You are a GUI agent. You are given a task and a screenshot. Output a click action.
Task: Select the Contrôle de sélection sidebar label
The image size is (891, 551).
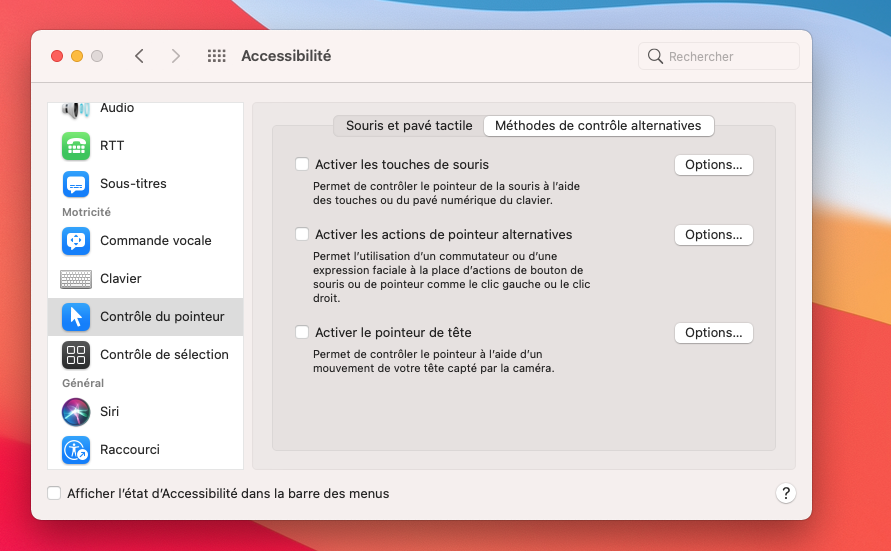(164, 355)
